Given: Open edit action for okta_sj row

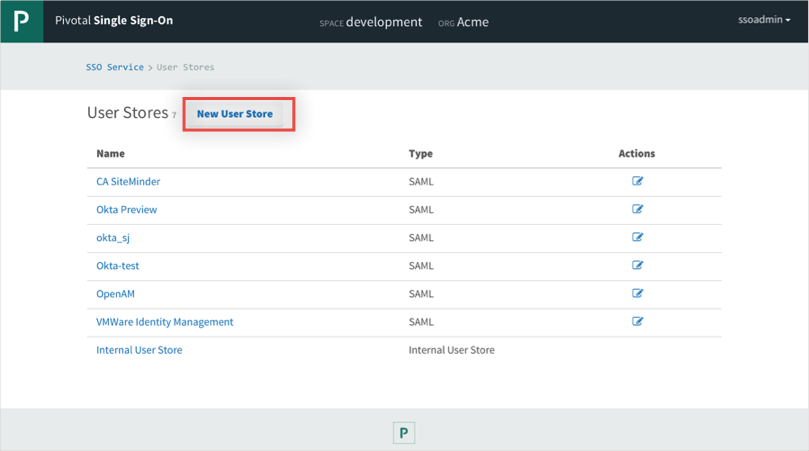Looking at the screenshot, I should (637, 237).
